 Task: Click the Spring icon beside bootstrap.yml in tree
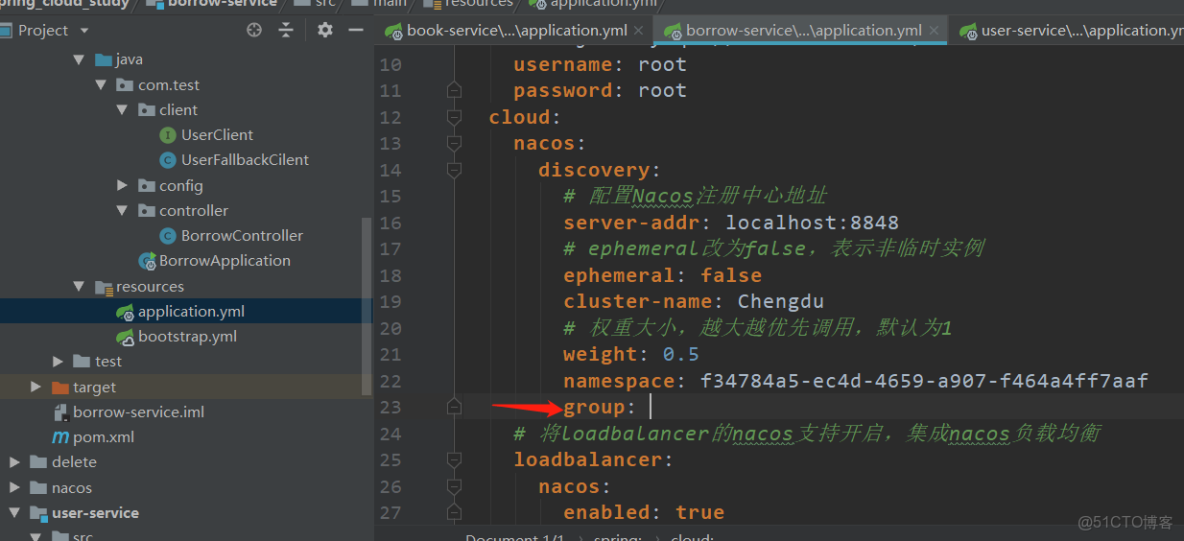[125, 337]
